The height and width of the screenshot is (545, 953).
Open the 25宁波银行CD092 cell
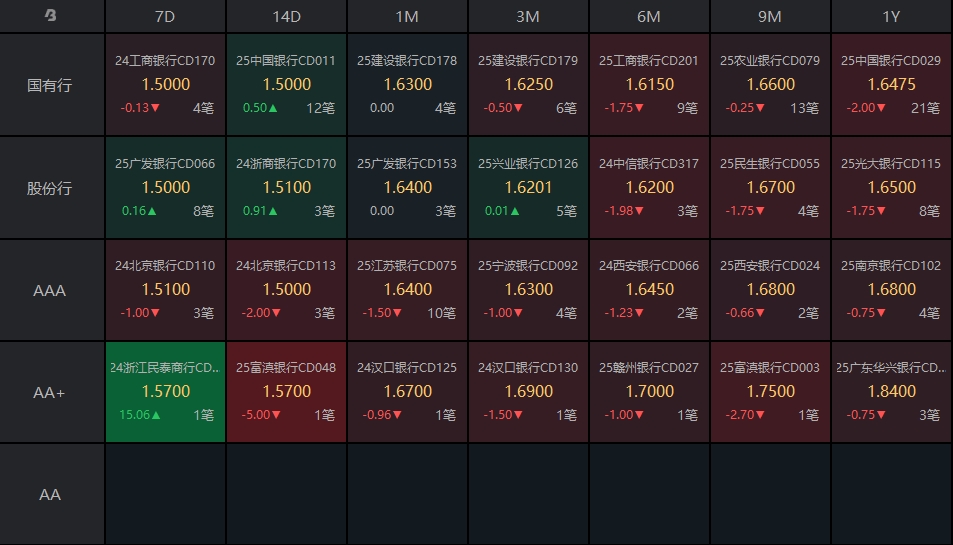(x=528, y=290)
